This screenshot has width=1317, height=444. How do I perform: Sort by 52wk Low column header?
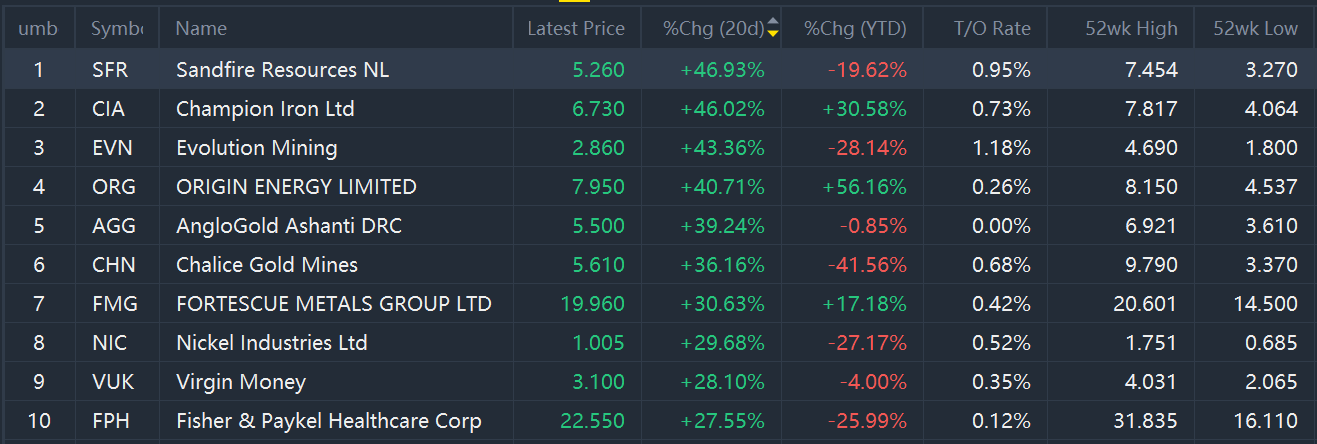[1255, 29]
